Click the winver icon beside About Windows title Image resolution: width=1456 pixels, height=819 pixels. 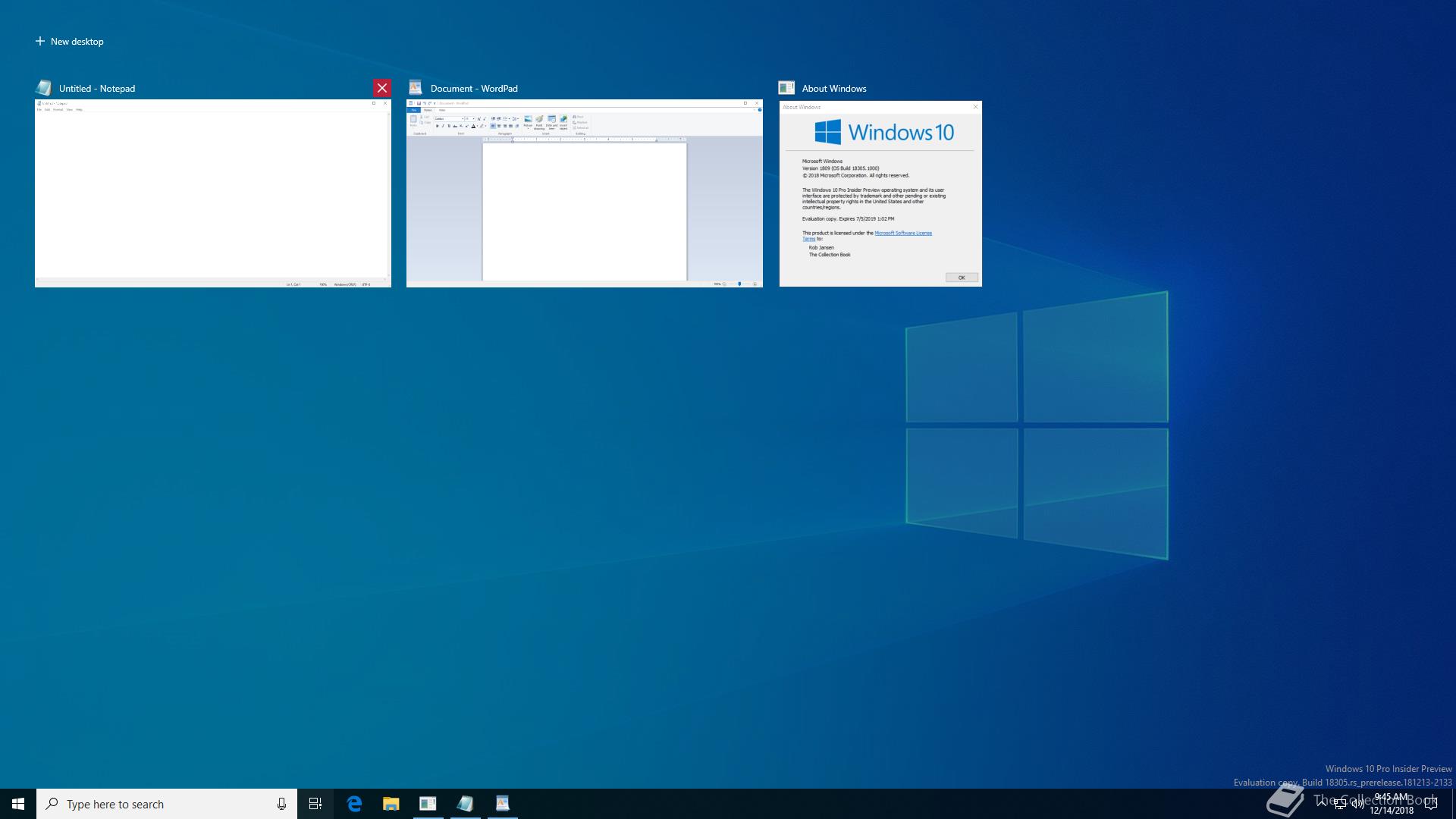click(786, 88)
